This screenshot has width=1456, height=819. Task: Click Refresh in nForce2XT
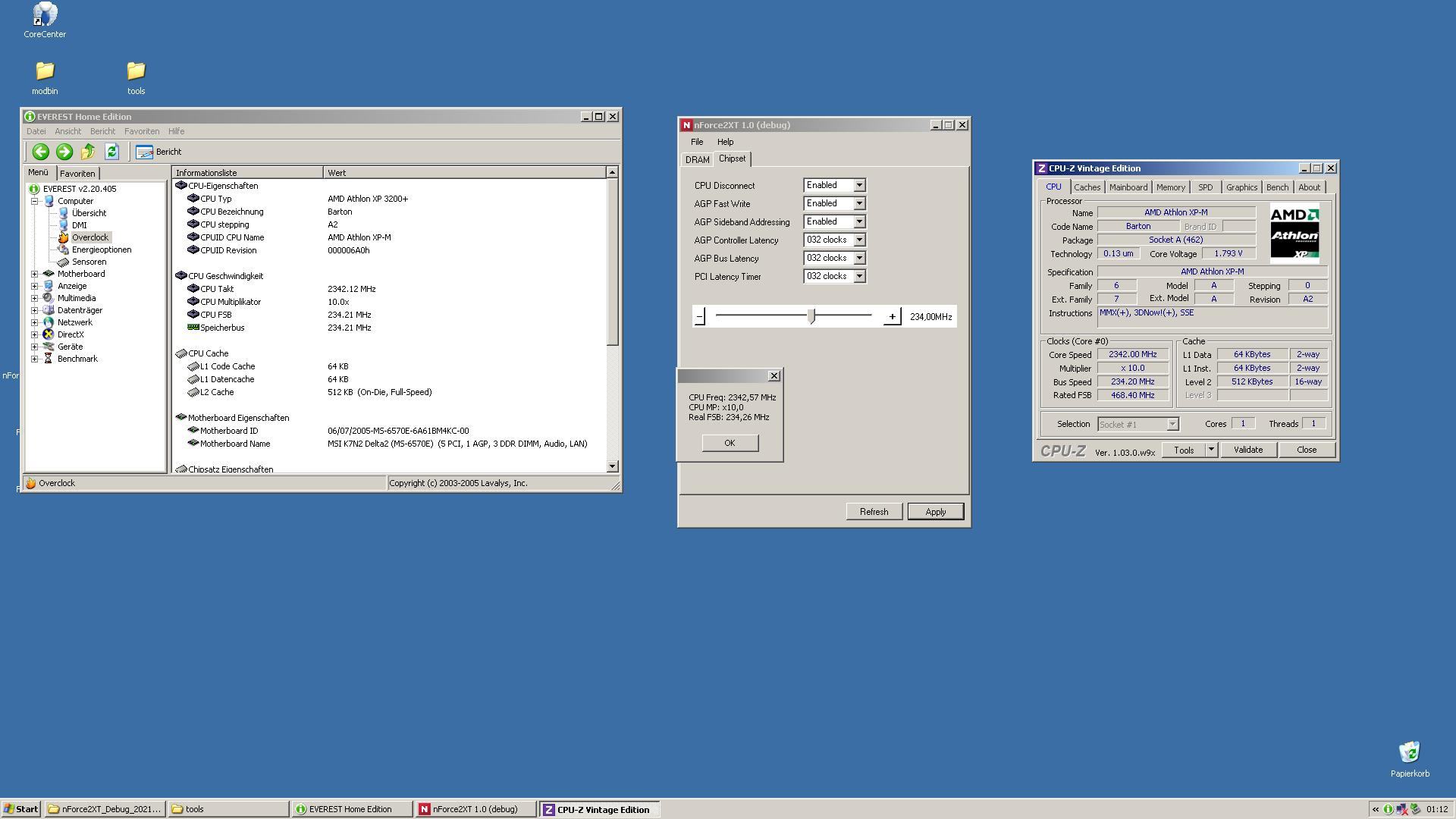pos(874,512)
